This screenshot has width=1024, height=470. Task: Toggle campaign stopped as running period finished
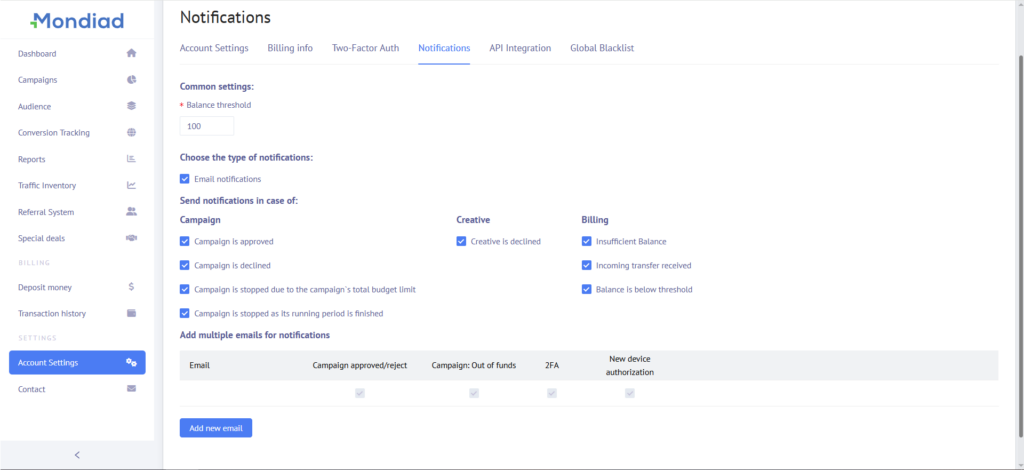(185, 313)
